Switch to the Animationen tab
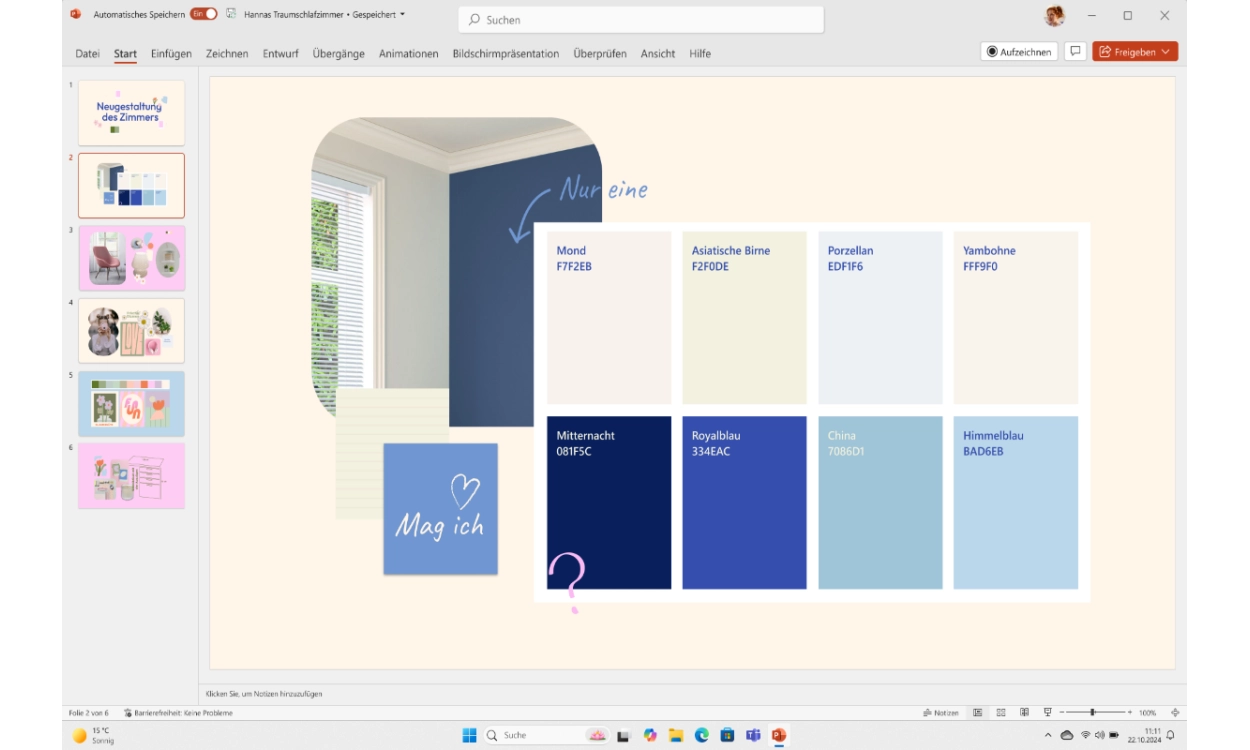Image resolution: width=1250 pixels, height=750 pixels. [x=408, y=54]
